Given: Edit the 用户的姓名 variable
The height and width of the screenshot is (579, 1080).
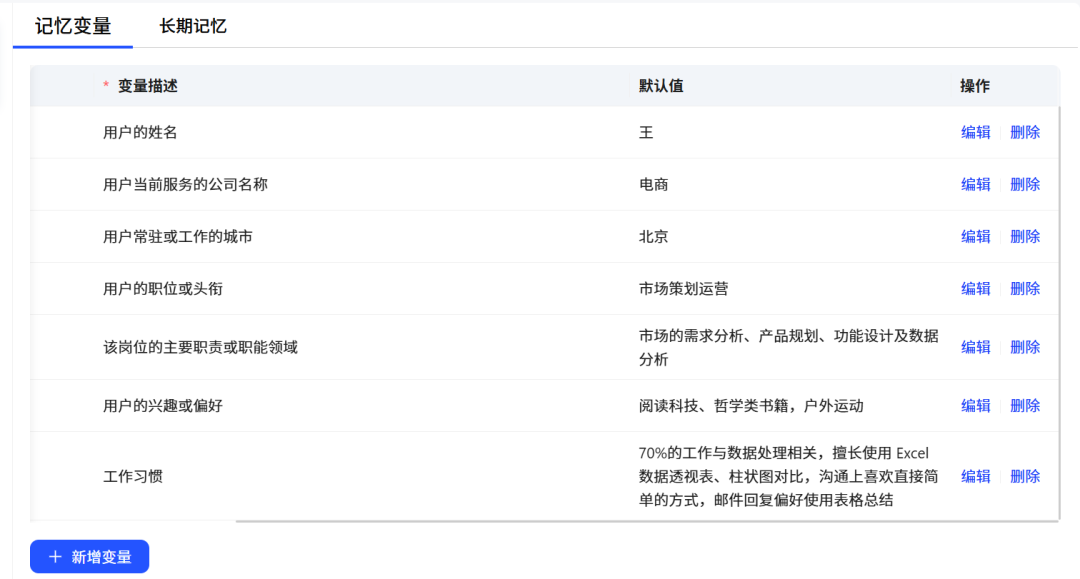Looking at the screenshot, I should pos(975,132).
